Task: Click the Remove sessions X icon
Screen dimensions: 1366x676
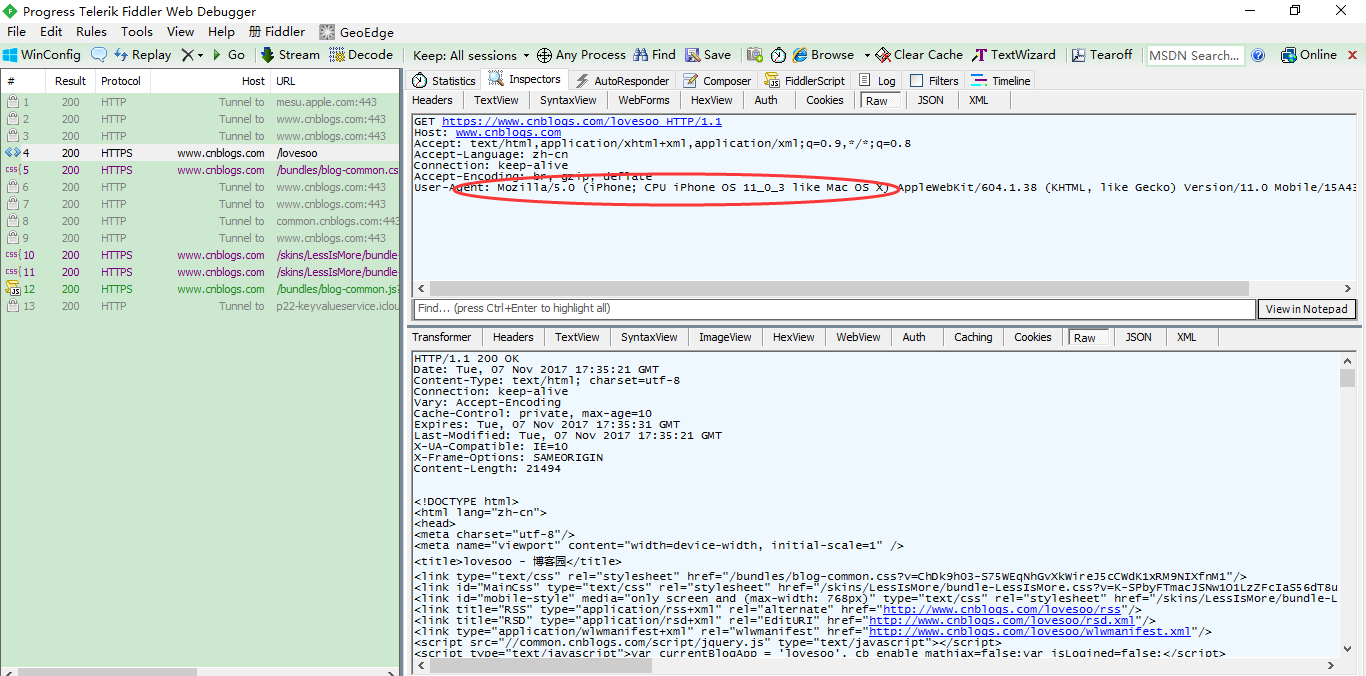Action: tap(187, 55)
